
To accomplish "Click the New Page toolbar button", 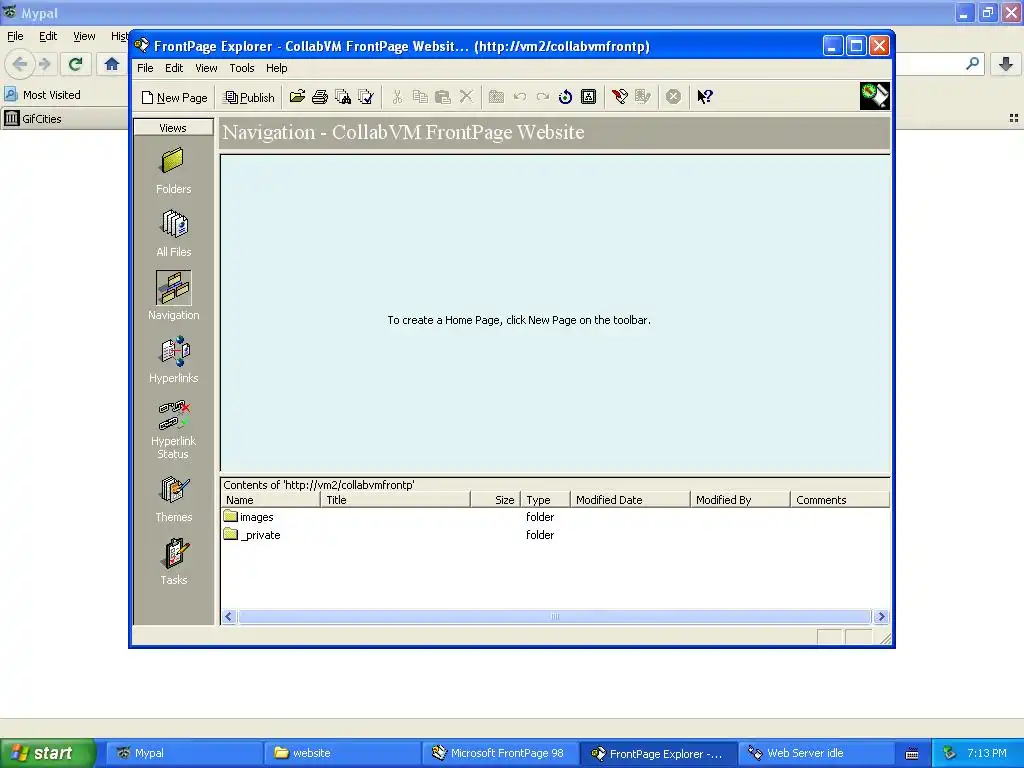I will [174, 97].
